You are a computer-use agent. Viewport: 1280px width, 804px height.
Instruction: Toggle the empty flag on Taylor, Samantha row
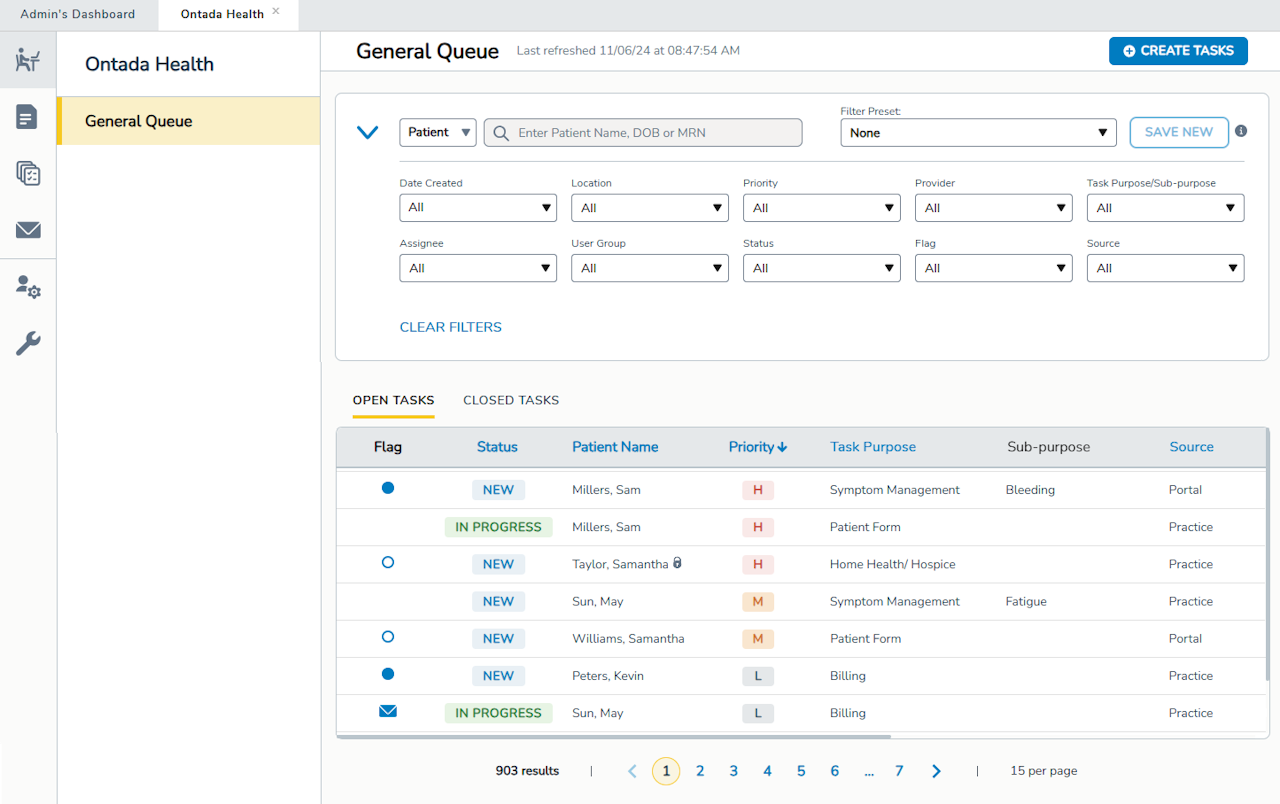pos(388,563)
